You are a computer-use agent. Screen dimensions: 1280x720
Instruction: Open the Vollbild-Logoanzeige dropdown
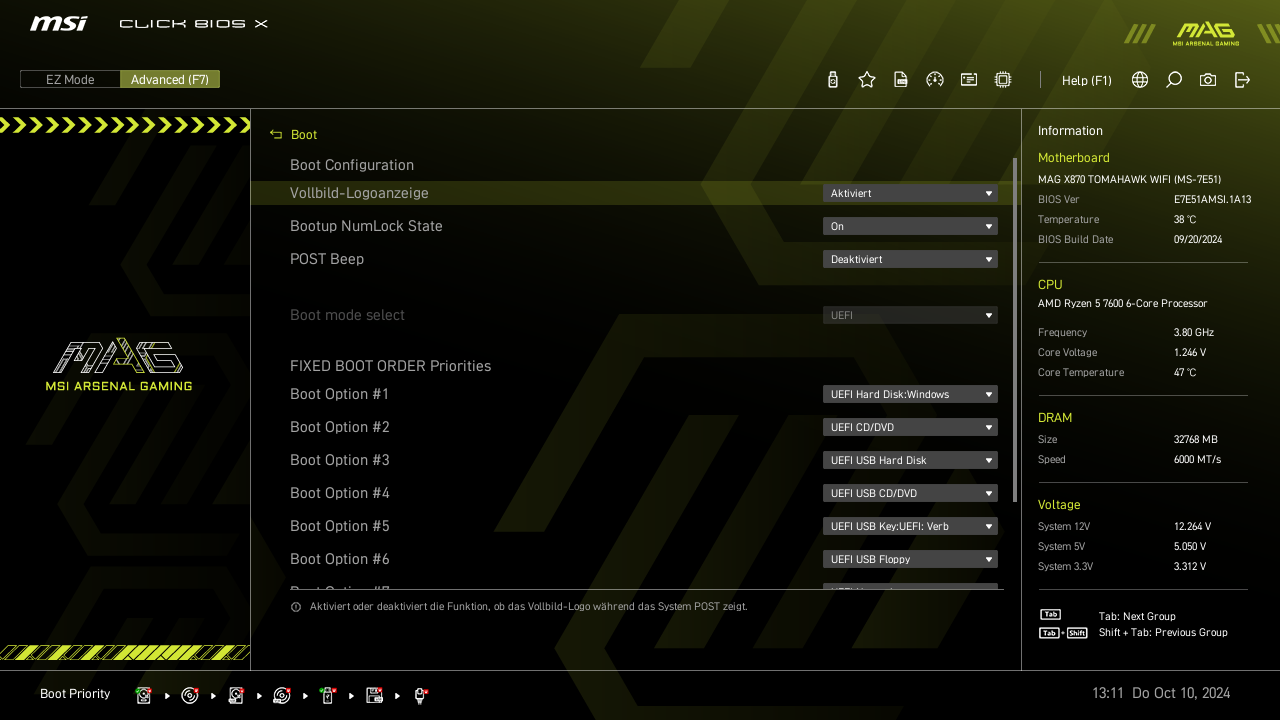pos(910,193)
